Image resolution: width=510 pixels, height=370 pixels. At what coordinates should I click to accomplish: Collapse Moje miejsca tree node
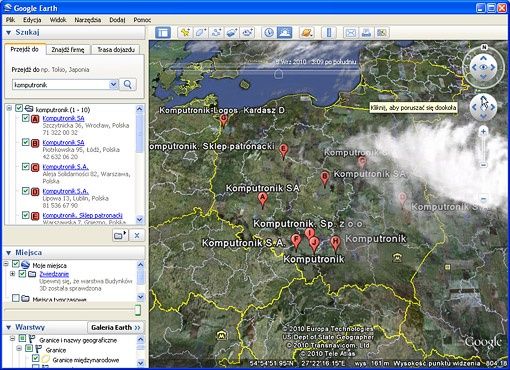click(x=6, y=264)
